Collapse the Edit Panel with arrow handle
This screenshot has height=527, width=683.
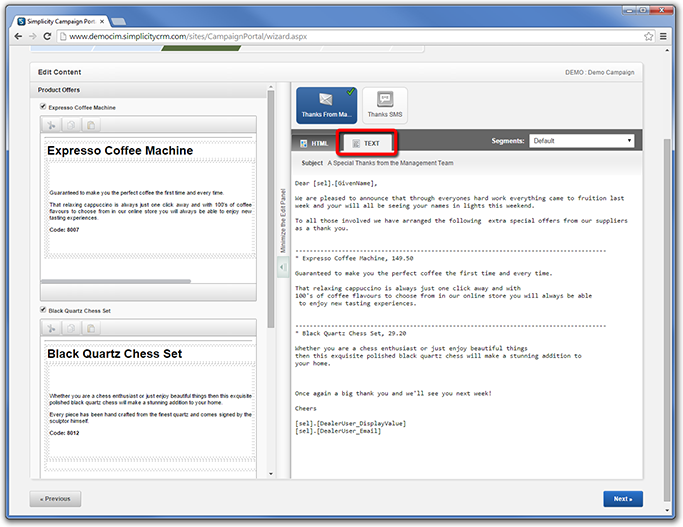point(283,267)
